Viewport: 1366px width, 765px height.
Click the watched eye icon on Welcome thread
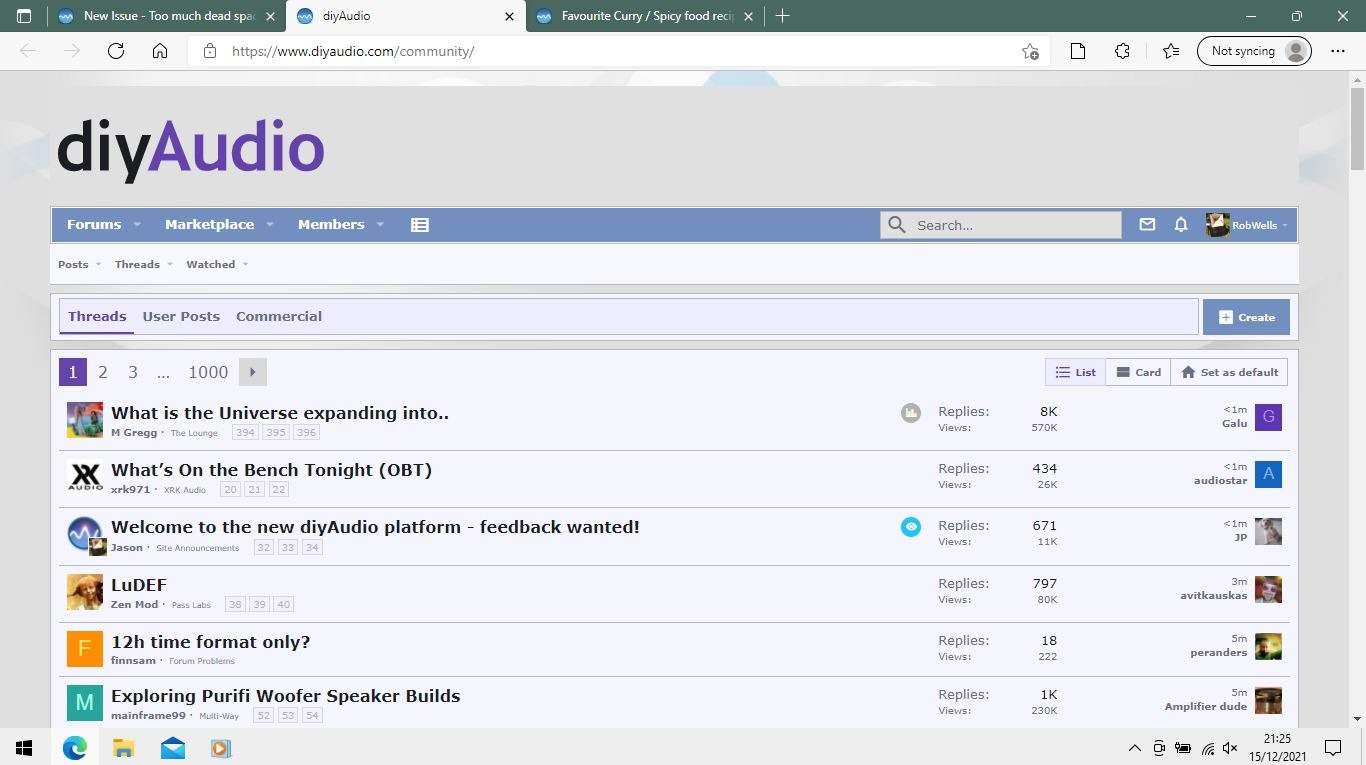tap(910, 526)
